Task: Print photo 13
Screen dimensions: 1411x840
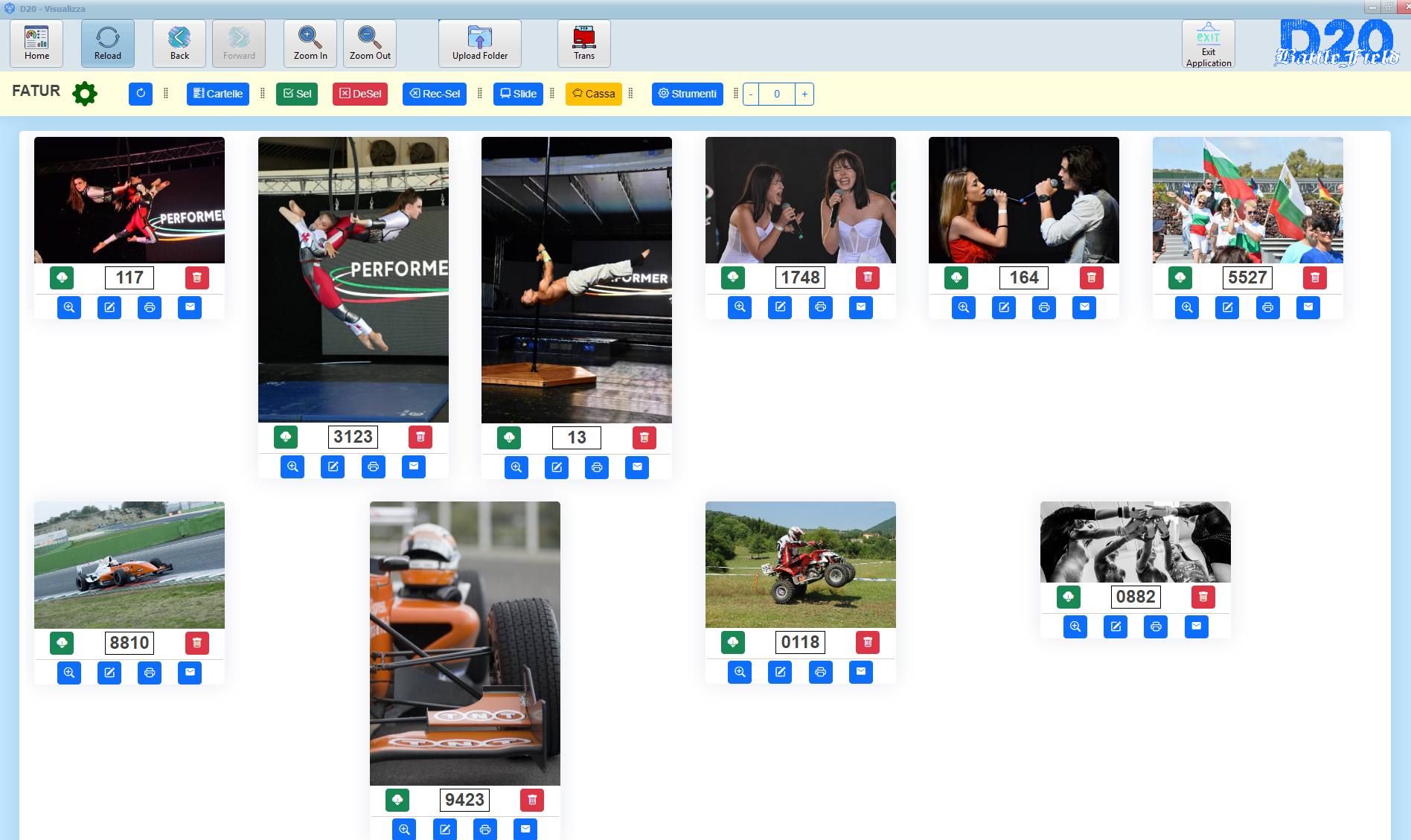Action: (597, 467)
